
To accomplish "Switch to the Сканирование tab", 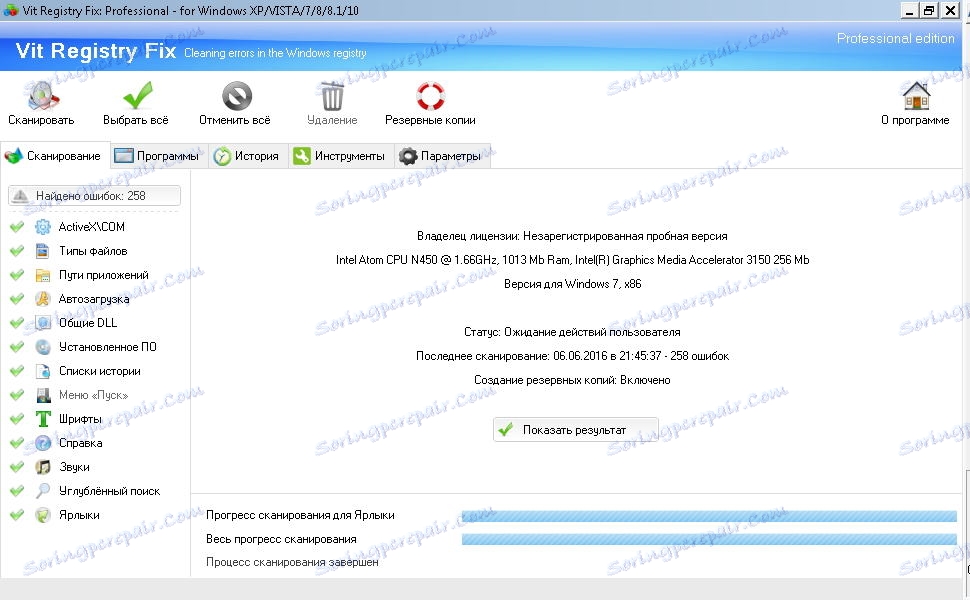I will point(55,156).
